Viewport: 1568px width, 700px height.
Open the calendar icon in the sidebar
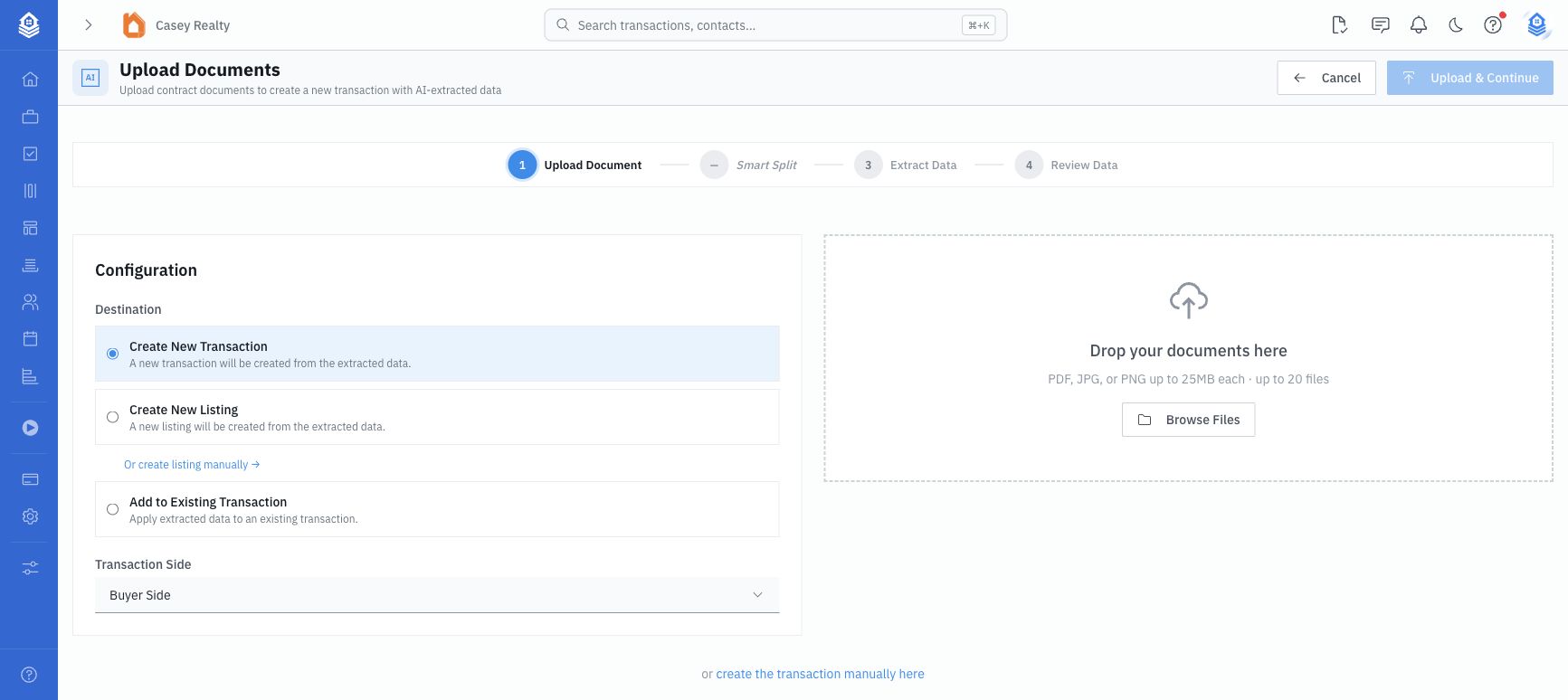30,339
